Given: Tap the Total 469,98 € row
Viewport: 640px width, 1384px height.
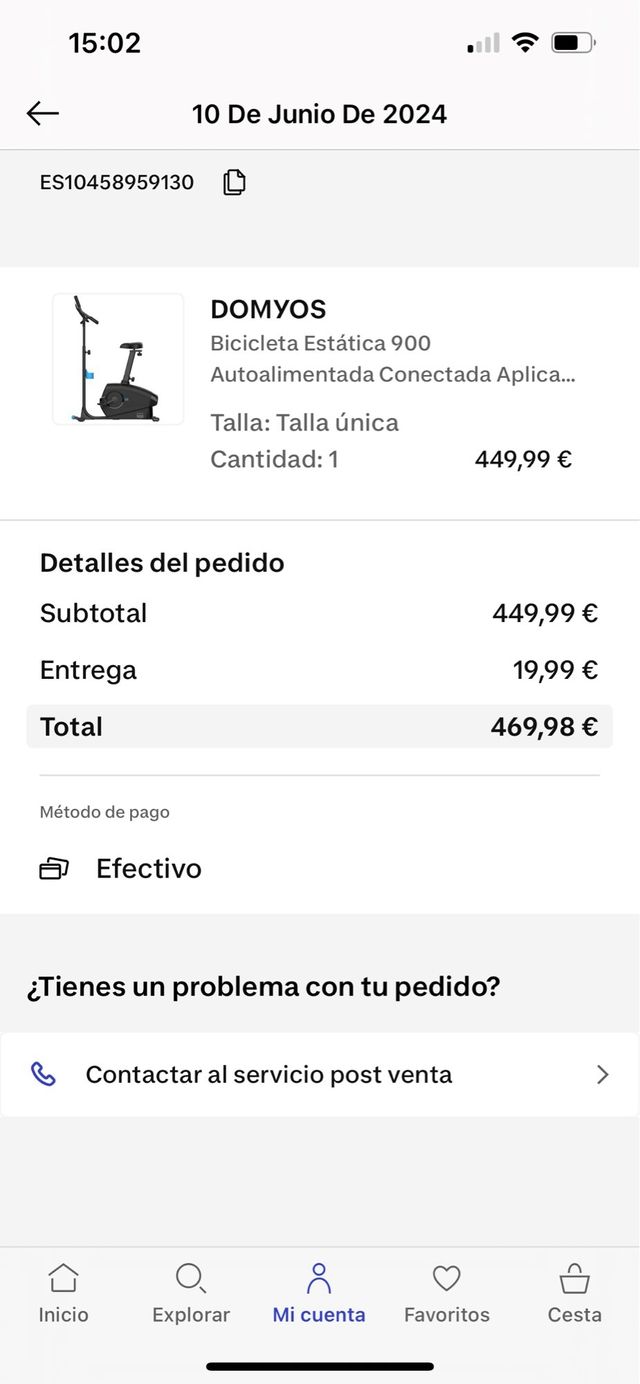Looking at the screenshot, I should coord(319,726).
